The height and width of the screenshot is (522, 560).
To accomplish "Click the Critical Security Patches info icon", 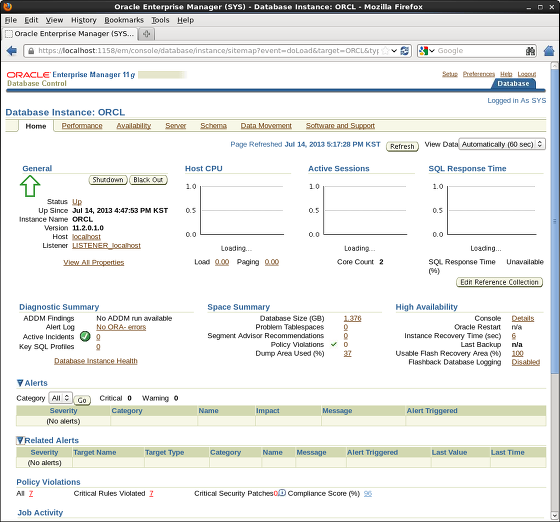I will pos(282,493).
